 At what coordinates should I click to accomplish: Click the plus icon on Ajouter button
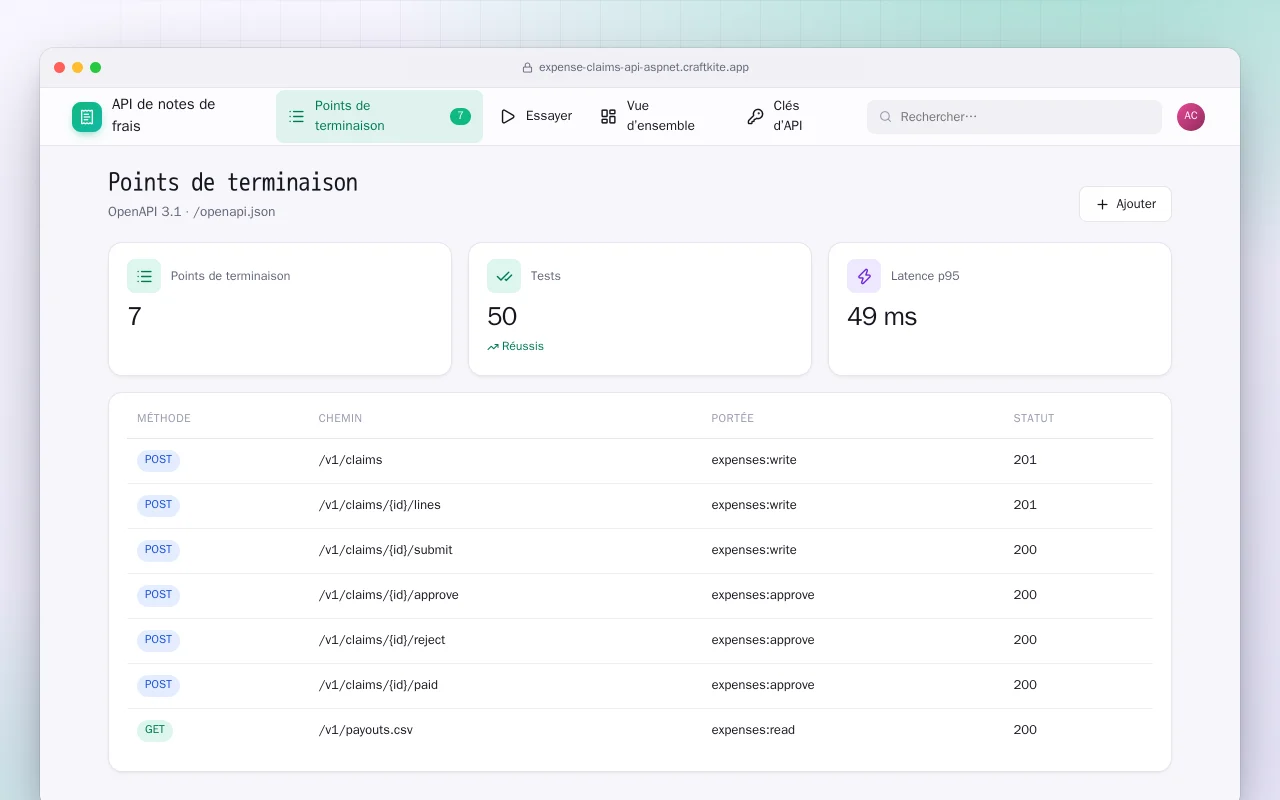click(x=1102, y=204)
